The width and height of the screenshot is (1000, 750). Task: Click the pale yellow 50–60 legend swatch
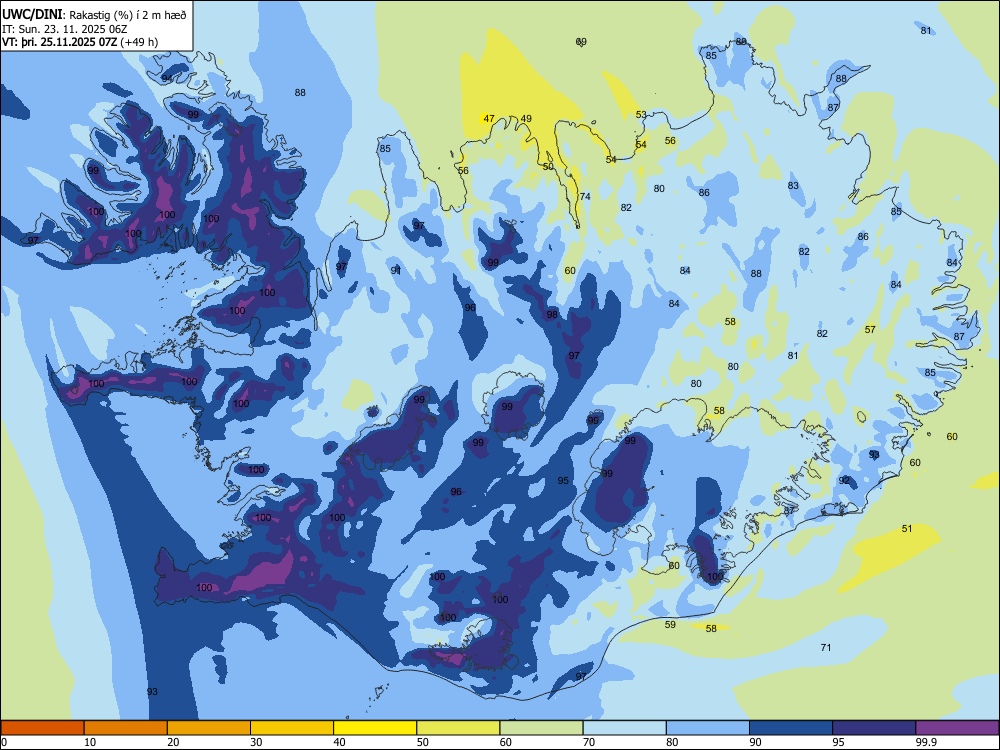click(458, 728)
